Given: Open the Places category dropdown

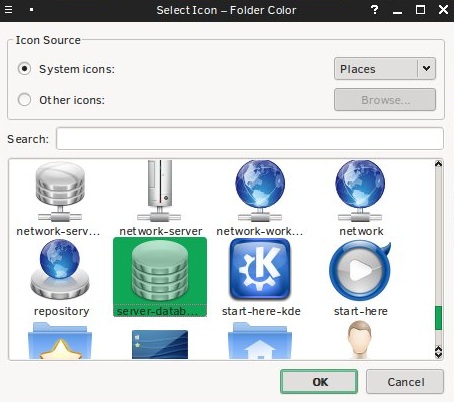Looking at the screenshot, I should (x=385, y=69).
